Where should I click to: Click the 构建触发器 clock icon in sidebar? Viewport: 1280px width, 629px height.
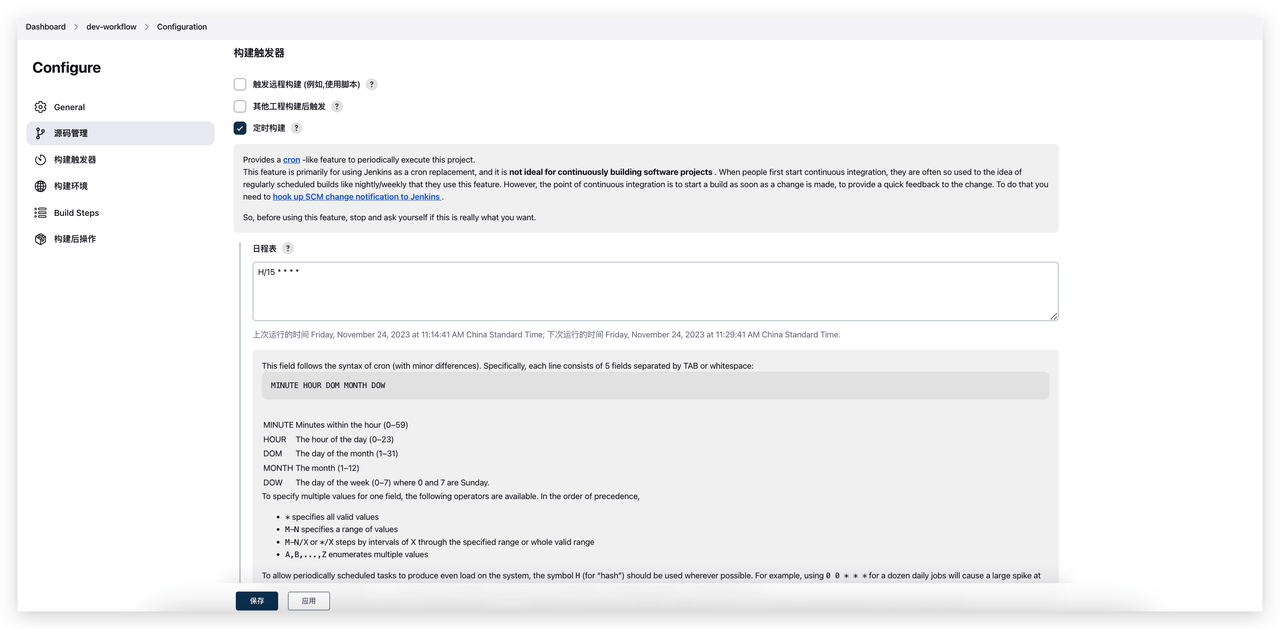point(40,160)
